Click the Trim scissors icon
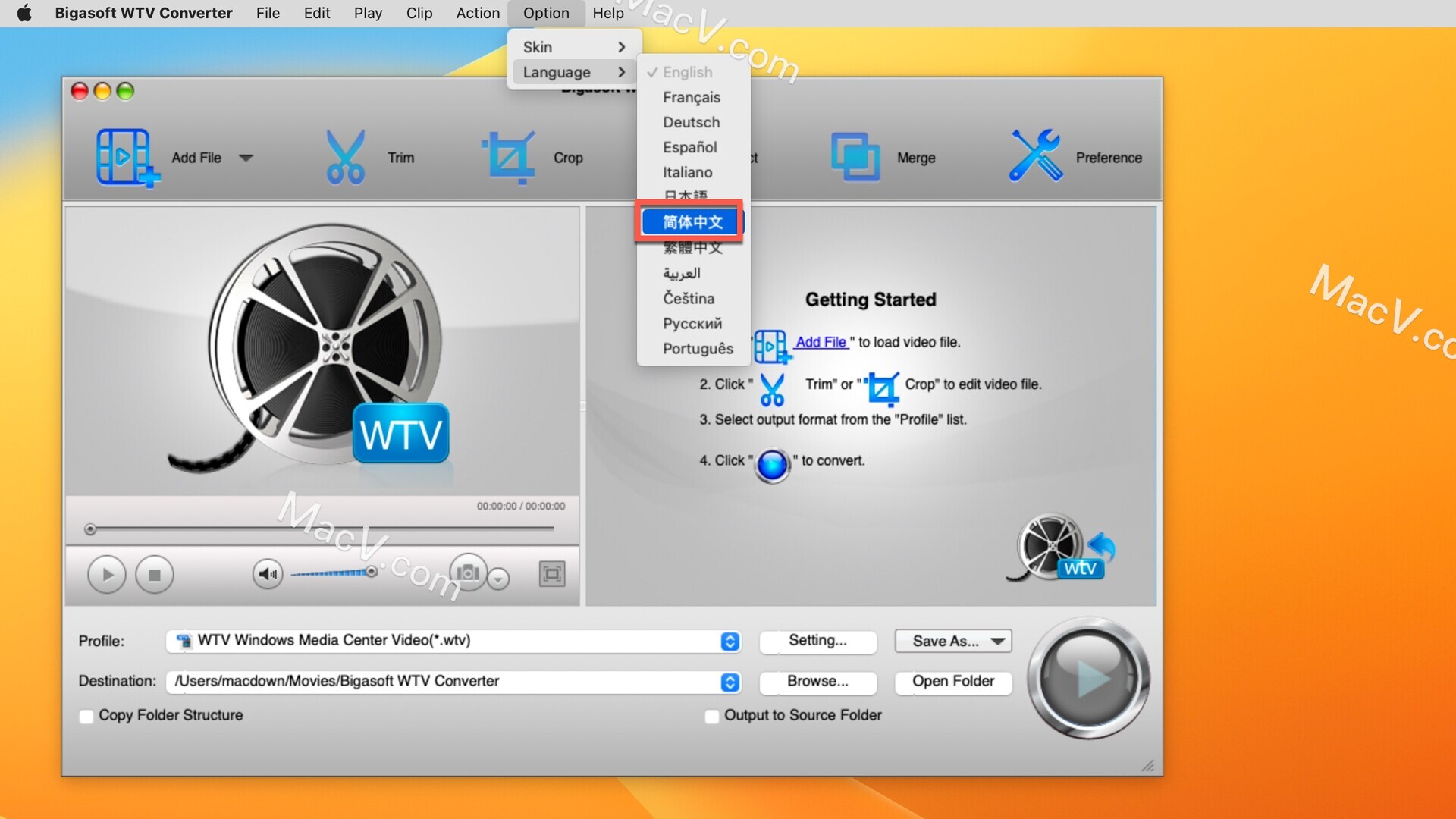 pos(345,157)
